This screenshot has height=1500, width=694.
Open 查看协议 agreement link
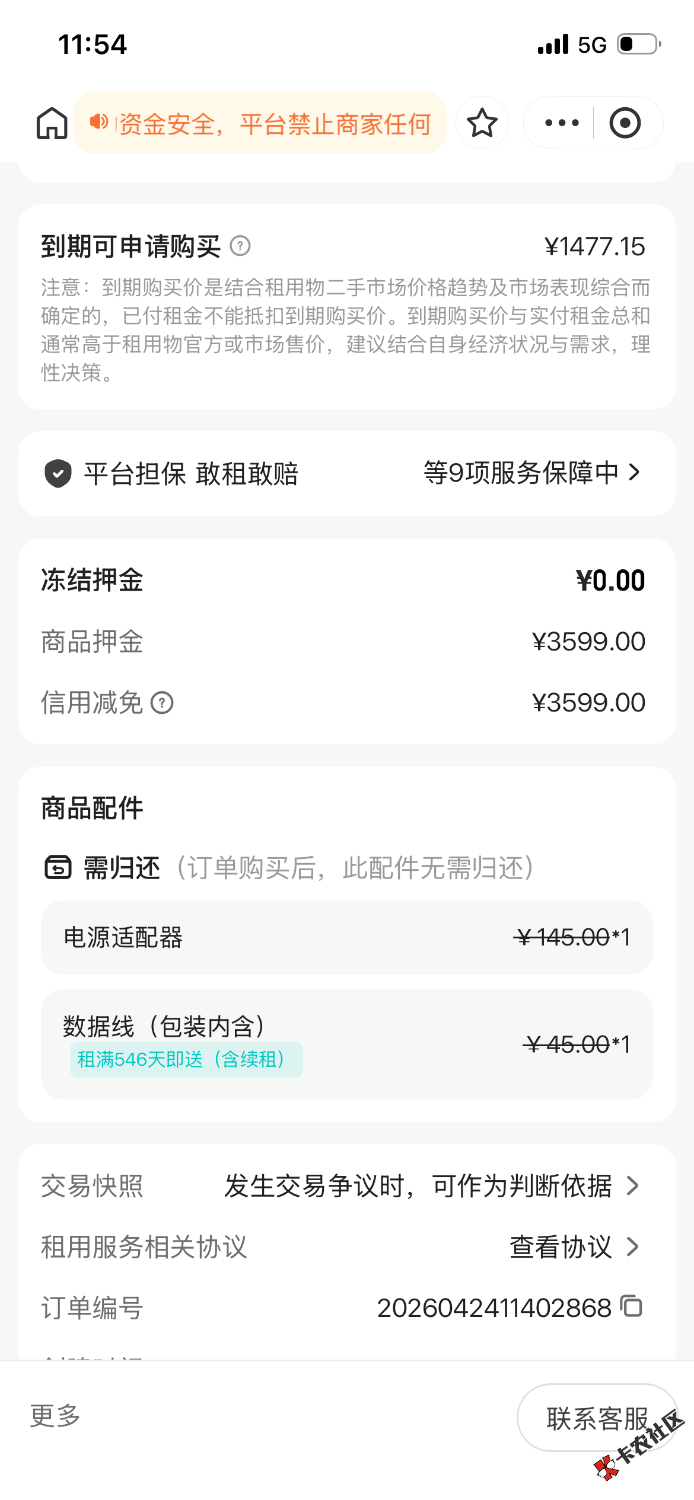click(574, 1247)
